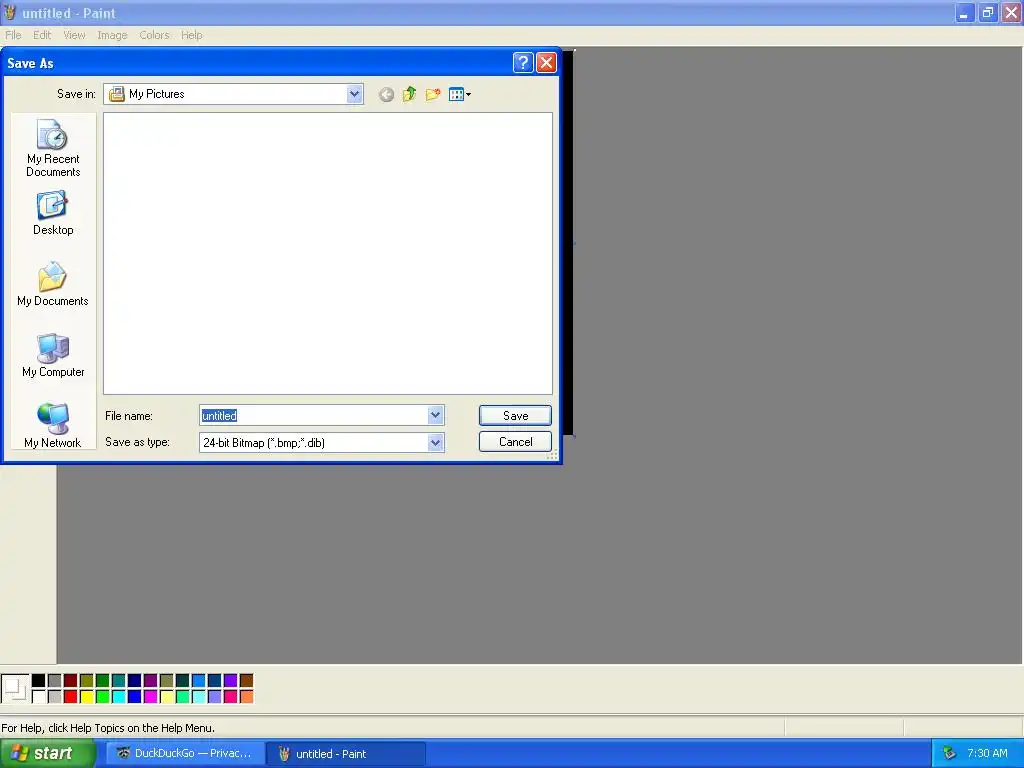Open the Start menu
This screenshot has width=1024, height=768.
click(47, 754)
